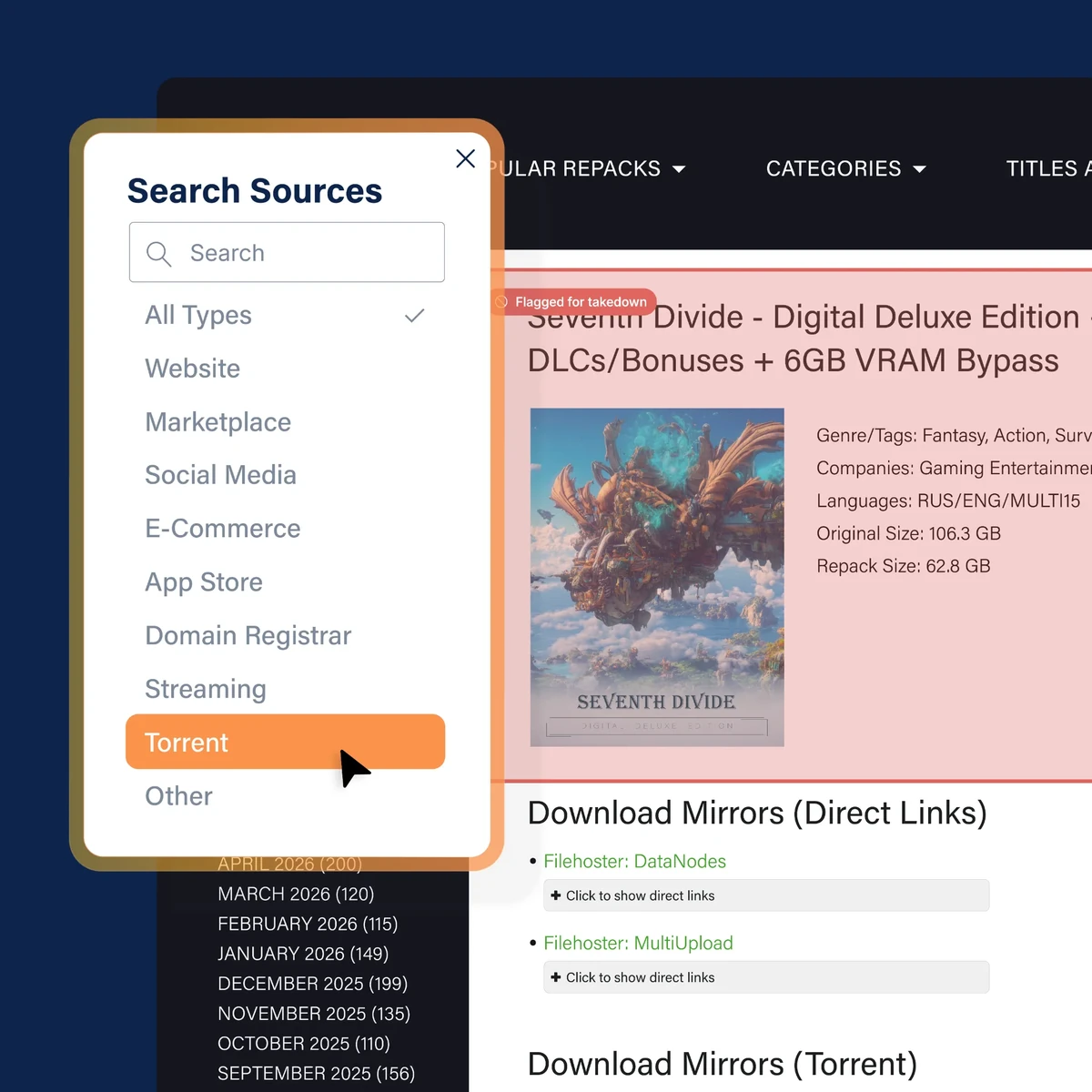1092x1092 pixels.
Task: Pick the Torrent source type
Action: (x=286, y=742)
